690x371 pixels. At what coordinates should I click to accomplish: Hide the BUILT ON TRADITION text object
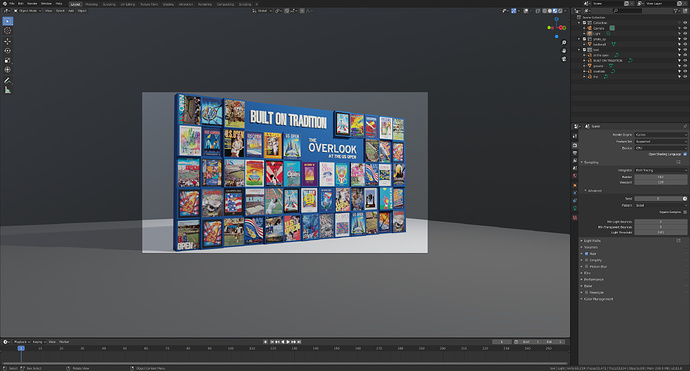click(x=685, y=60)
